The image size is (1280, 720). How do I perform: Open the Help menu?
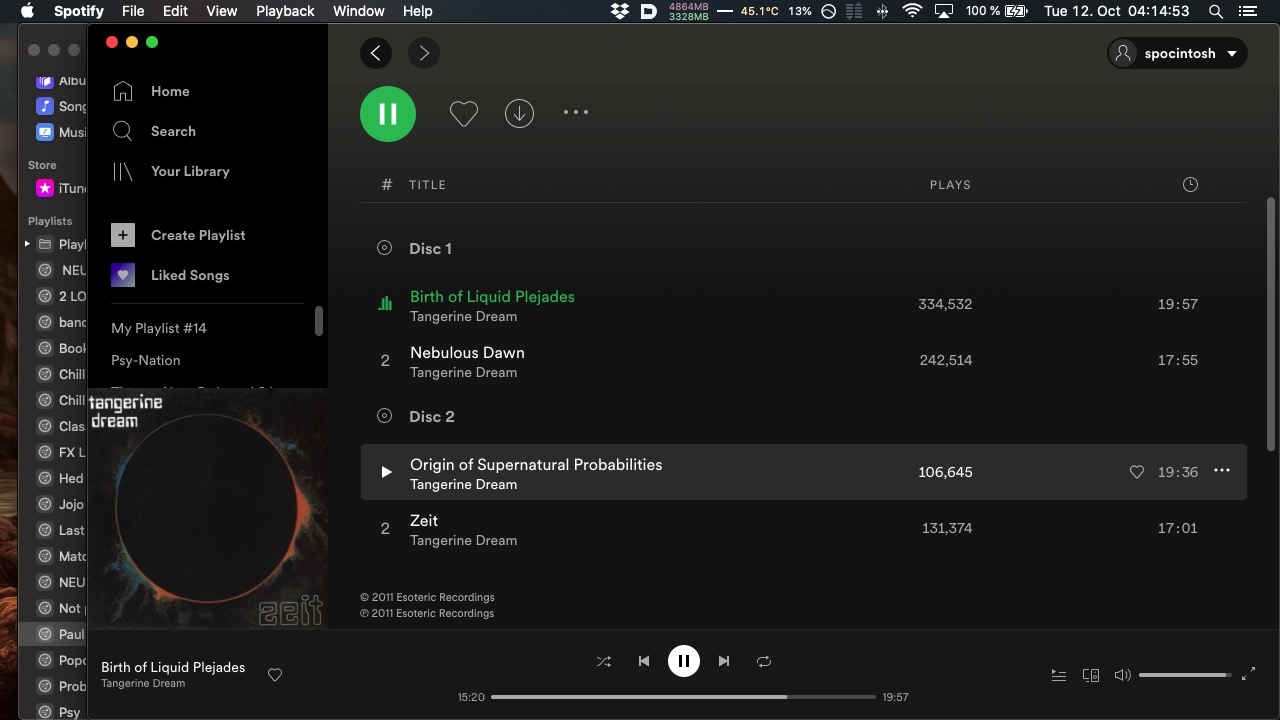tap(417, 11)
